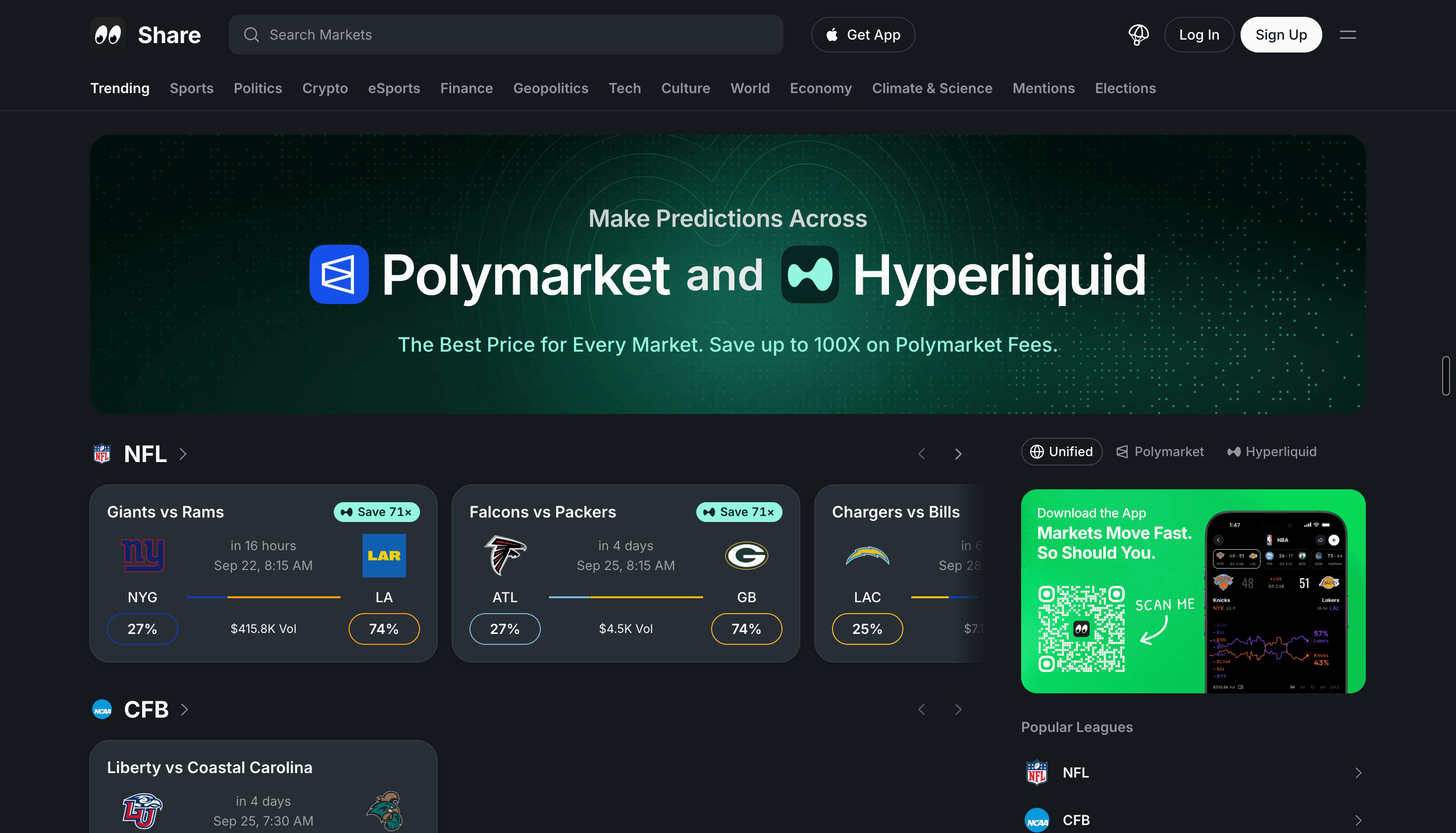The image size is (1456, 833).
Task: Show previous NFL games with left arrow
Action: click(921, 454)
